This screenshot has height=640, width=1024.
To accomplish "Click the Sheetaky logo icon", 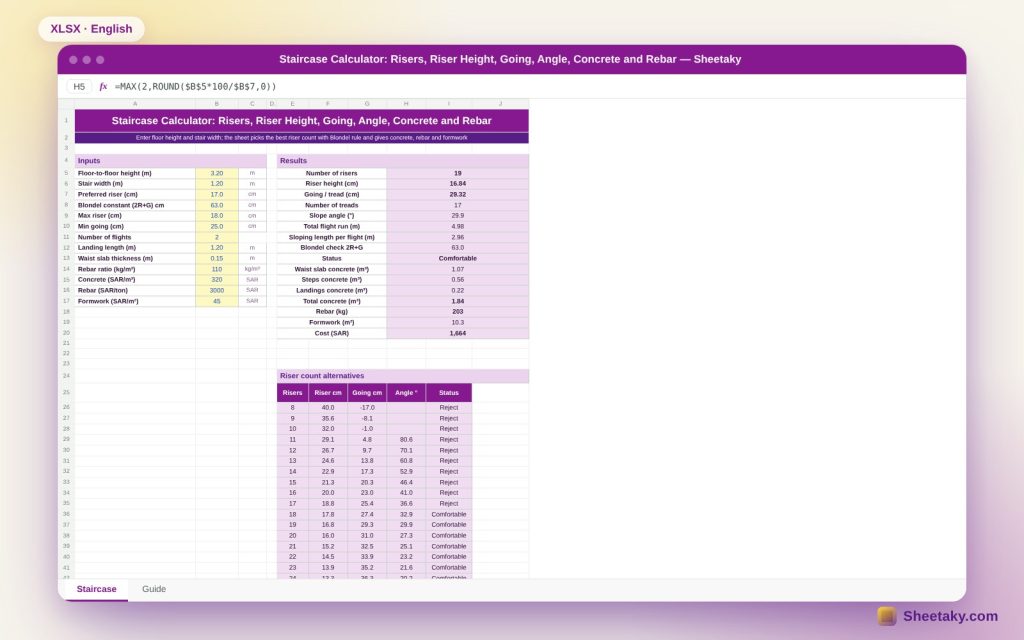I will coord(886,616).
